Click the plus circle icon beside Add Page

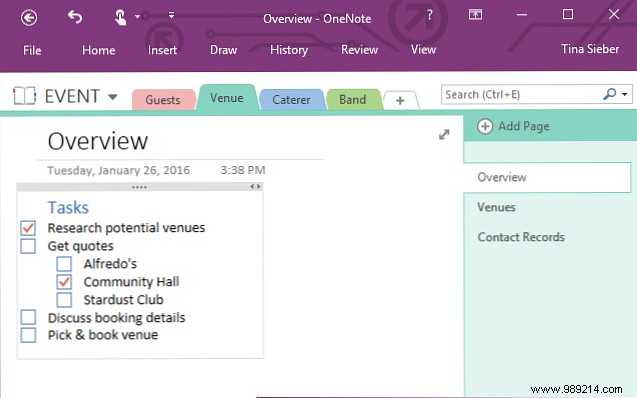click(485, 126)
